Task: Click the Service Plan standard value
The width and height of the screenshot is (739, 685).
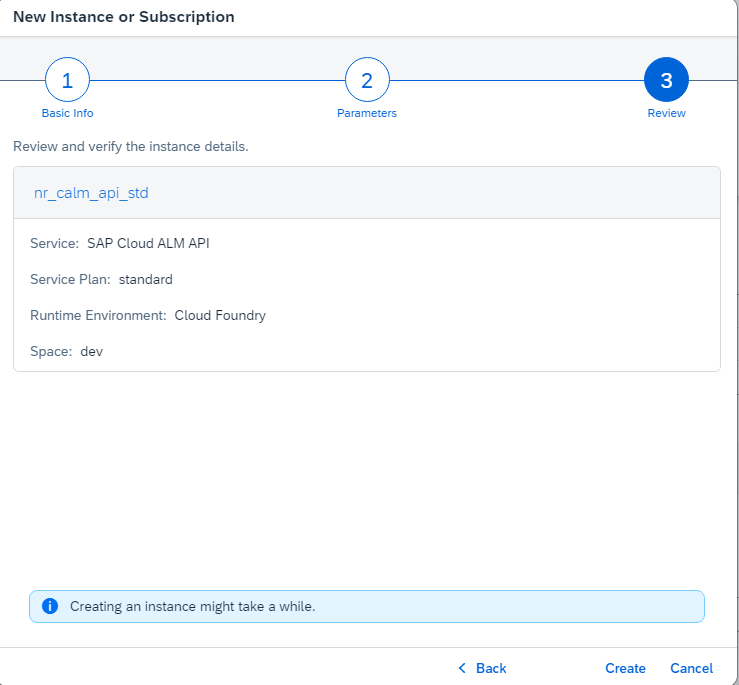Action: click(146, 279)
